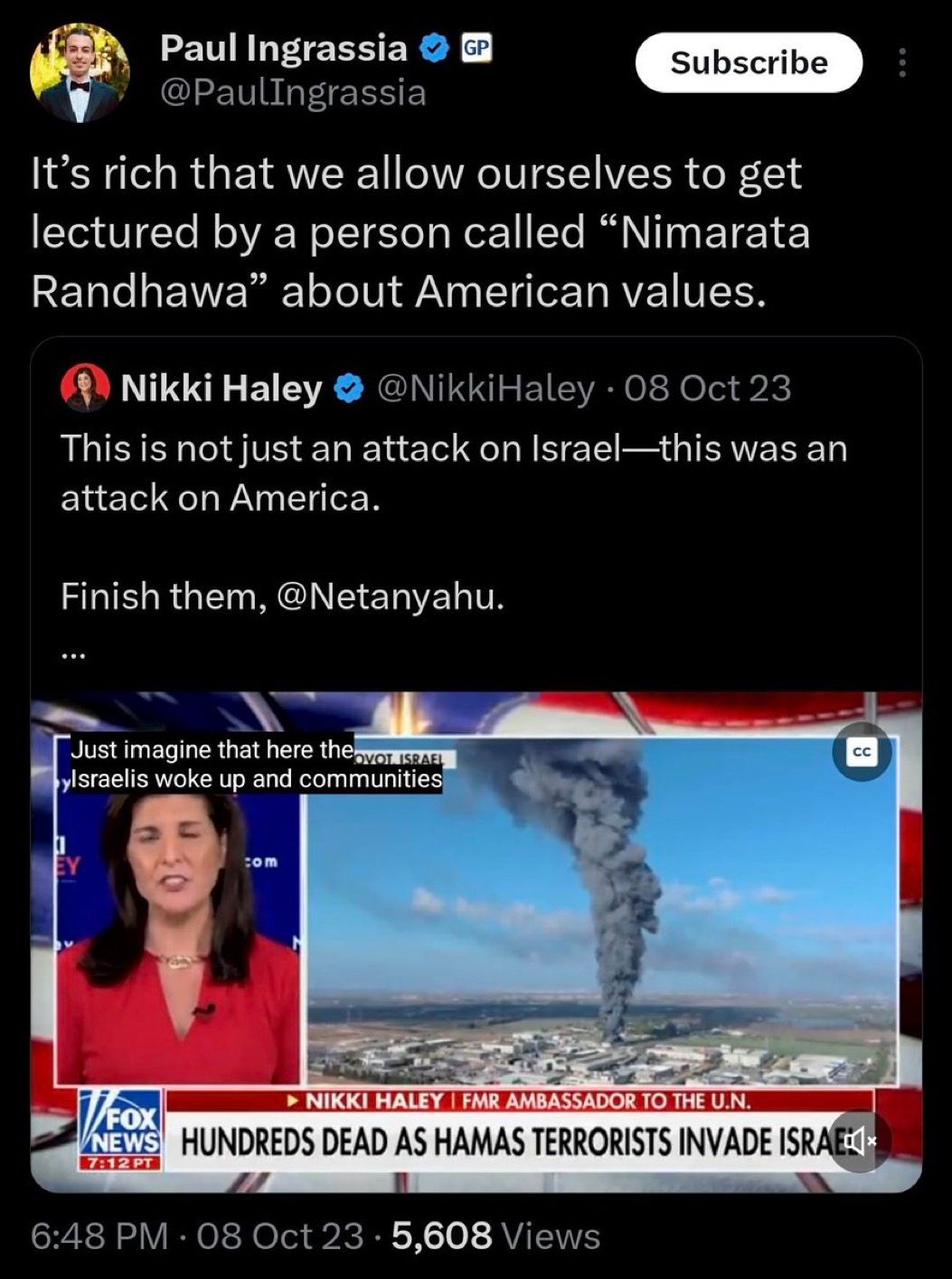Toggle closed captions with the CC icon
952x1279 pixels.
coord(862,751)
